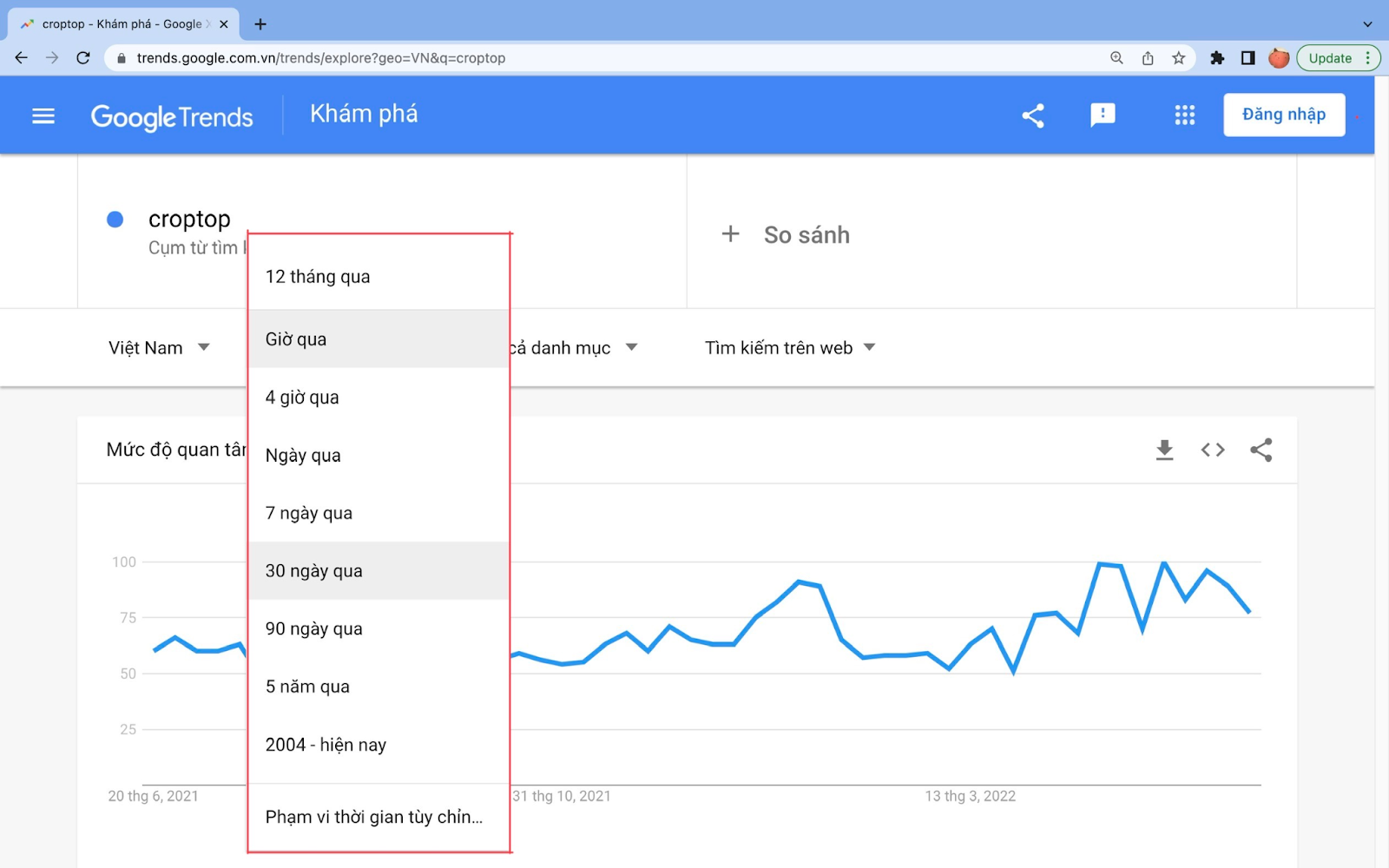The image size is (1389, 868).
Task: Click the Chrome Update button
Action: [x=1338, y=58]
